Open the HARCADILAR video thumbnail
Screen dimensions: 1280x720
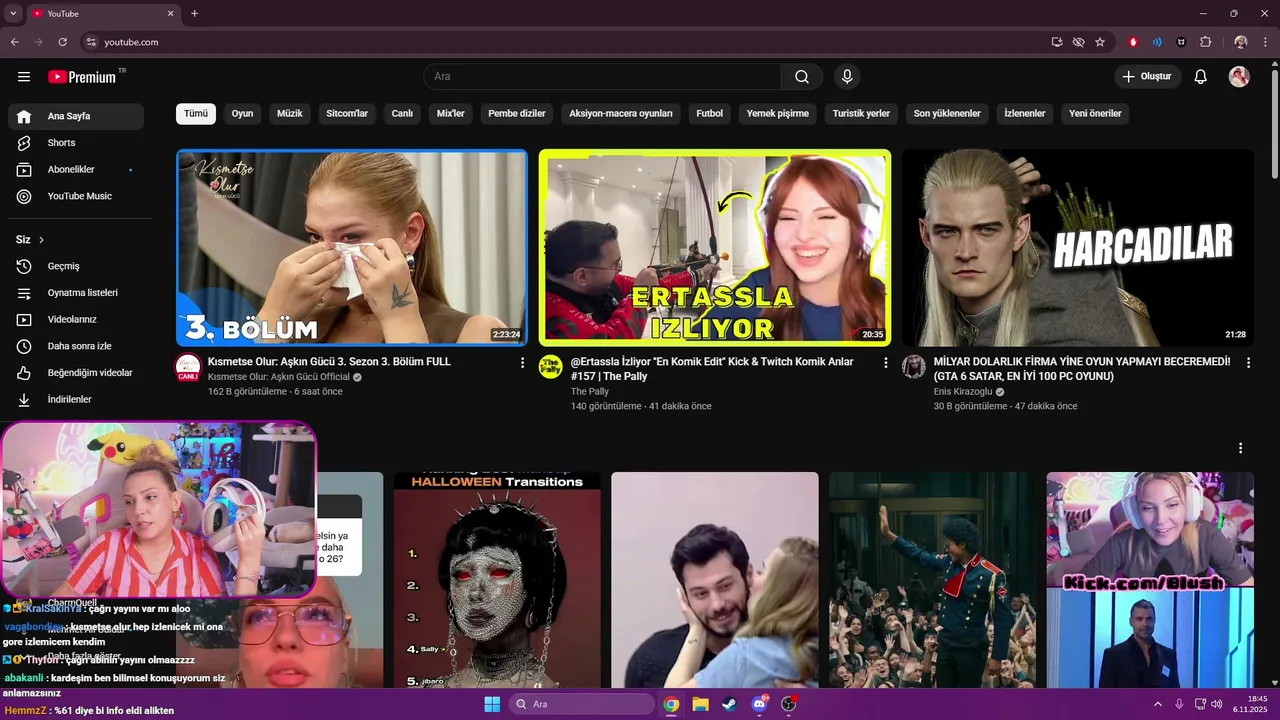[x=1078, y=248]
